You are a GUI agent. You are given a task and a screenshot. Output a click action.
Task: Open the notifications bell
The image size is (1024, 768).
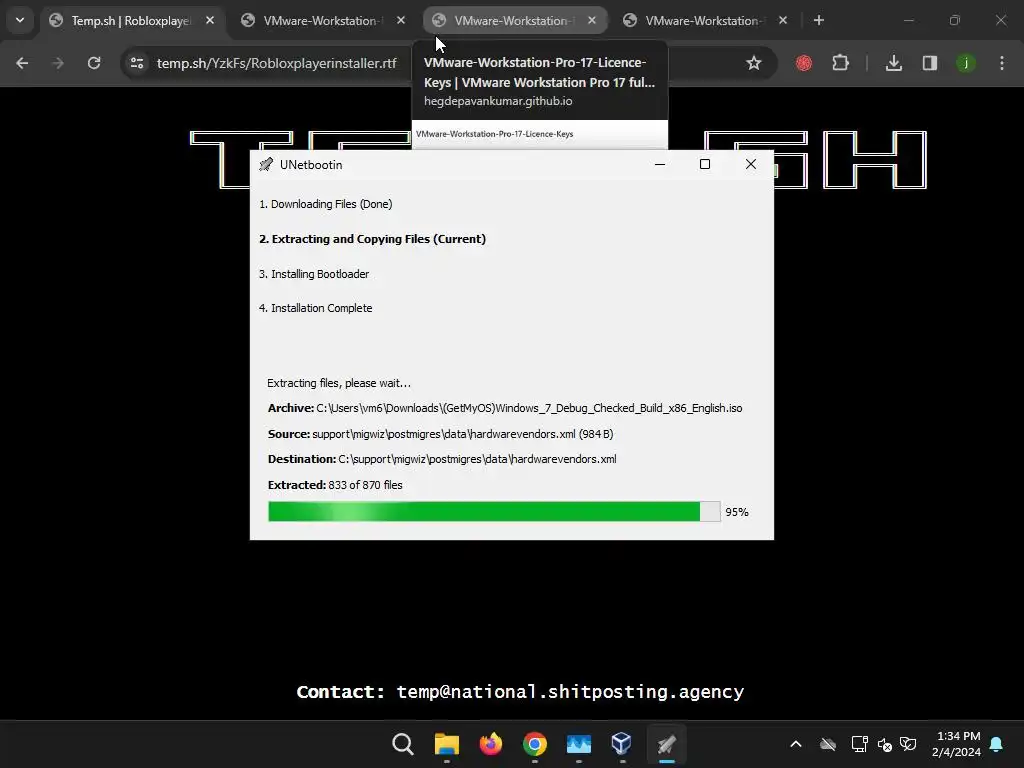(x=997, y=744)
